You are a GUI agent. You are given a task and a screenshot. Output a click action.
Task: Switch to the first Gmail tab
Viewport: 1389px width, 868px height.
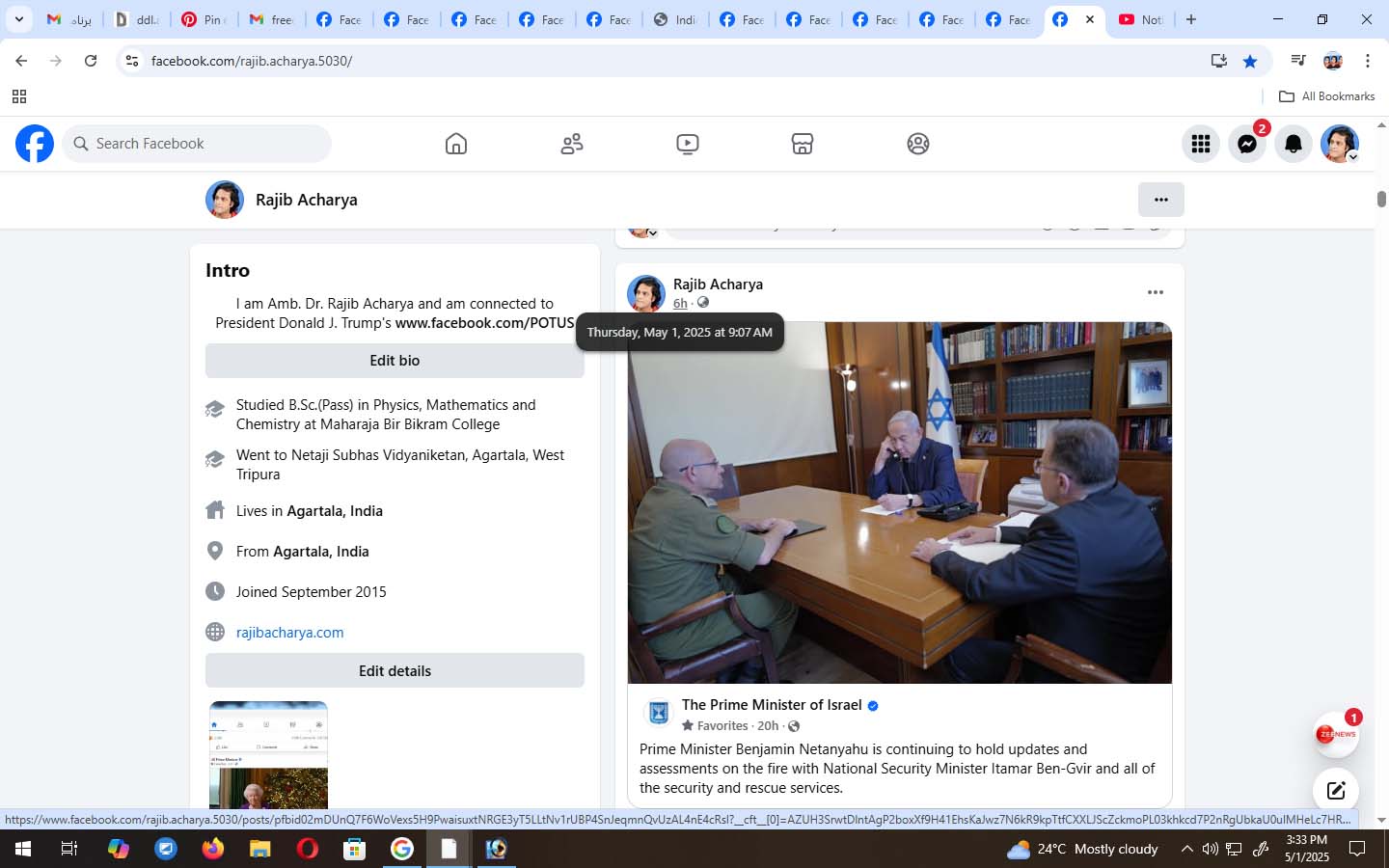[69, 19]
